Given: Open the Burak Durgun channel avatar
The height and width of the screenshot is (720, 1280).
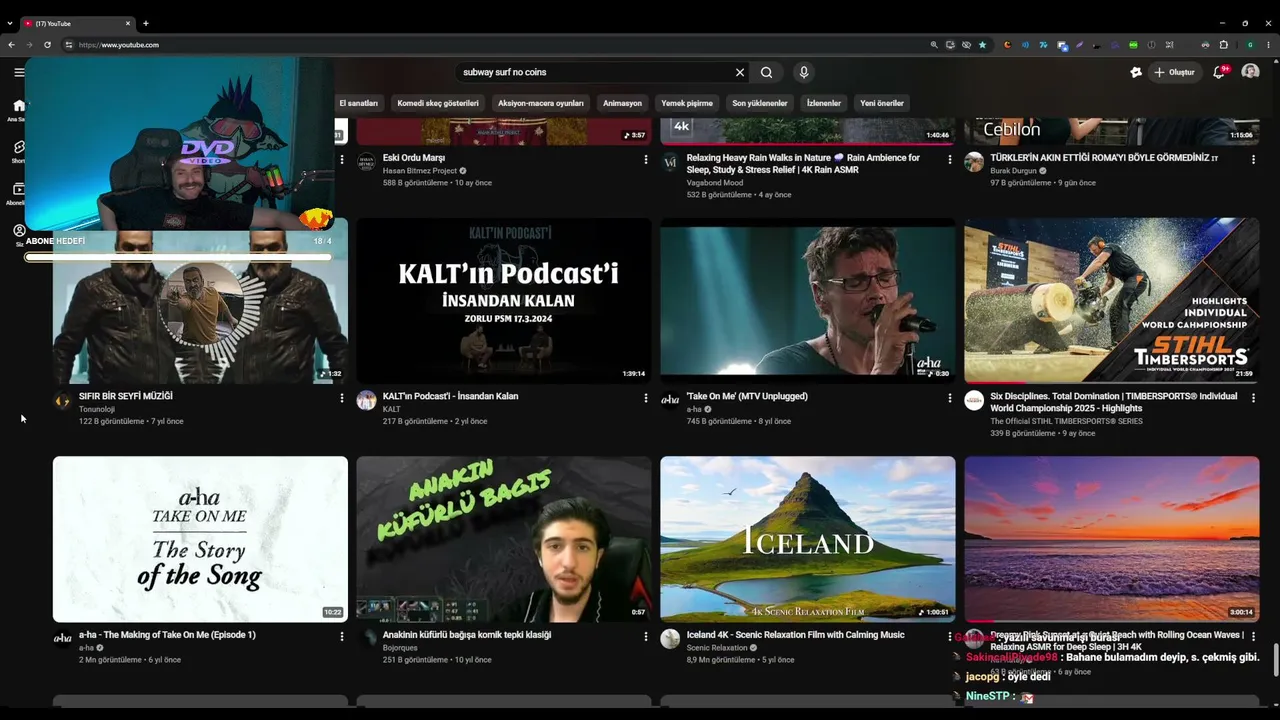Looking at the screenshot, I should 974,162.
